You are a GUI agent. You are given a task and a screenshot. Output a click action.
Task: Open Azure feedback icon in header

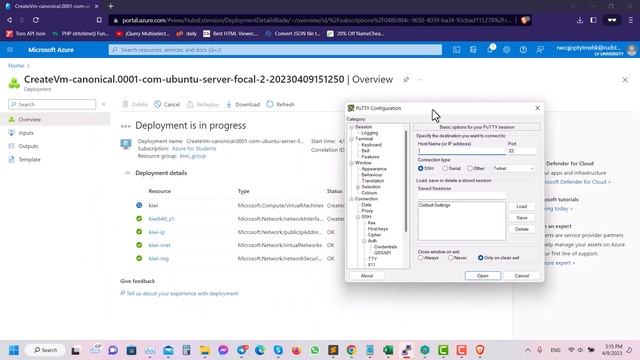540,49
